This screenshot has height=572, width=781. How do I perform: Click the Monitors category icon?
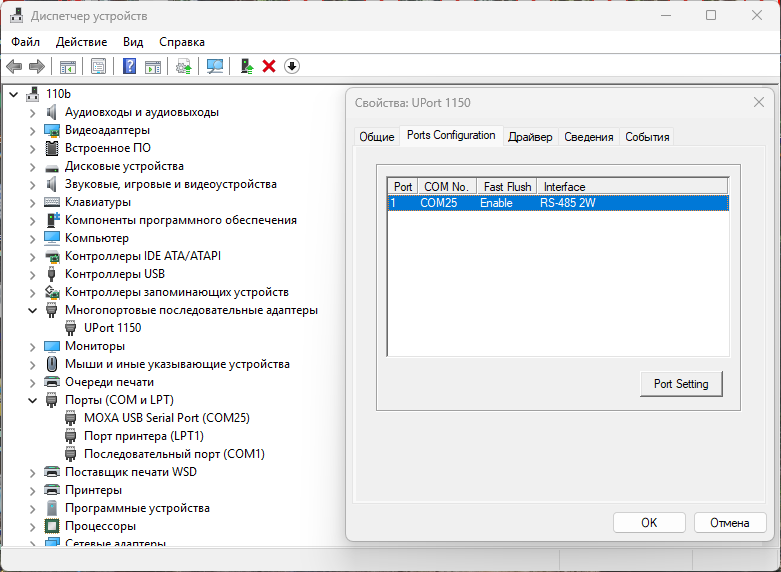point(52,346)
